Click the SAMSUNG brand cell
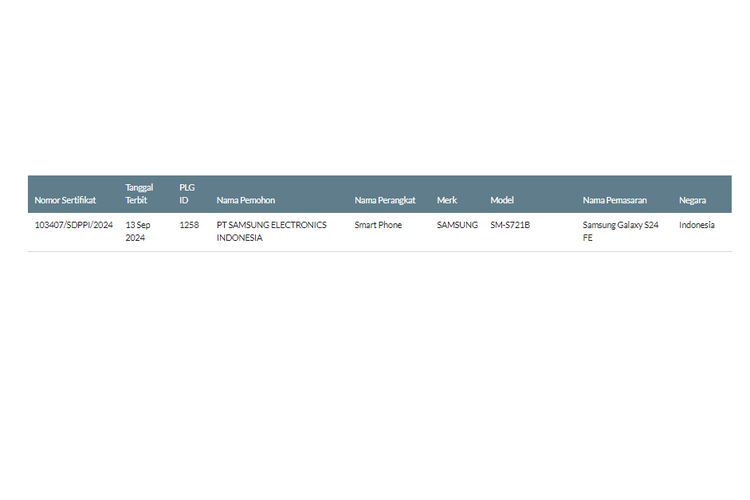750x500 pixels. point(457,225)
